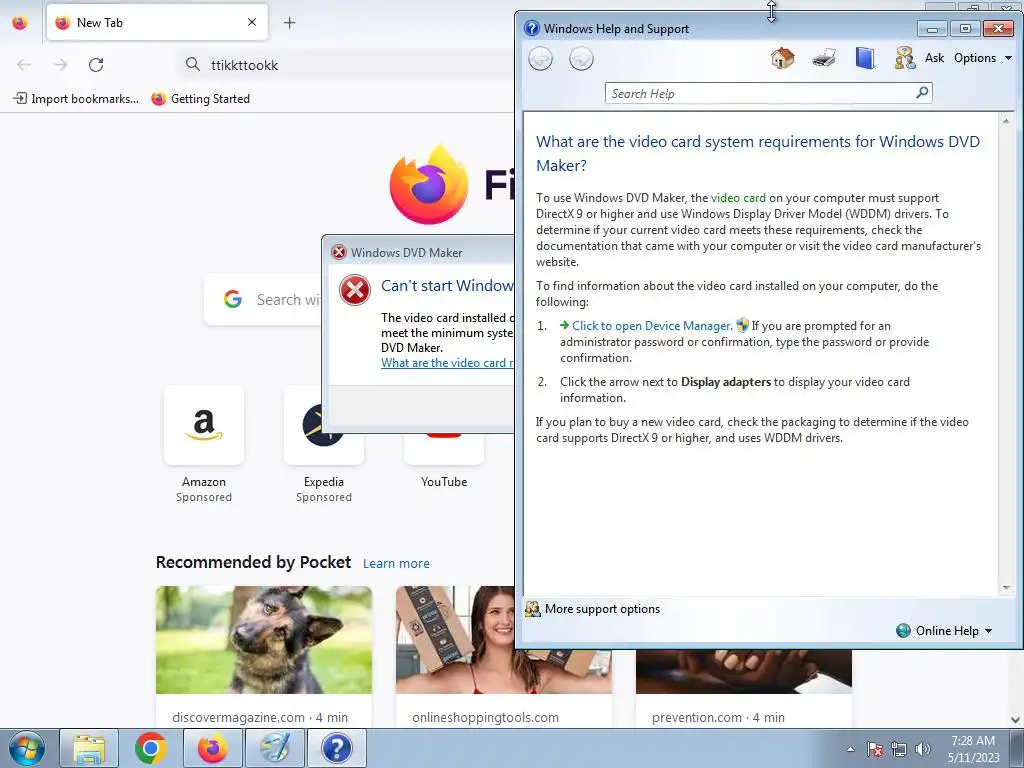Minimize the Windows Help and Support window
Viewport: 1024px width, 768px height.
tap(932, 29)
